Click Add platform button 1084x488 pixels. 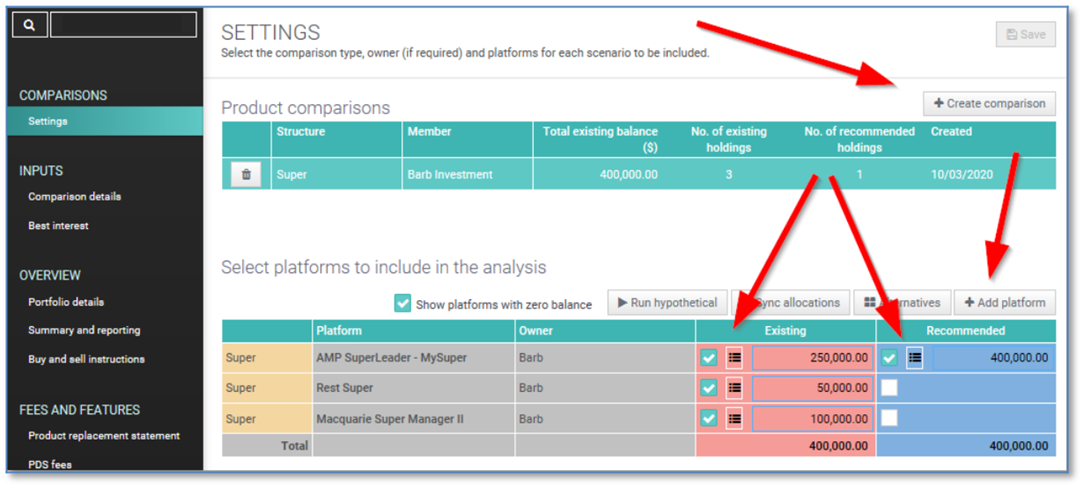[1005, 303]
